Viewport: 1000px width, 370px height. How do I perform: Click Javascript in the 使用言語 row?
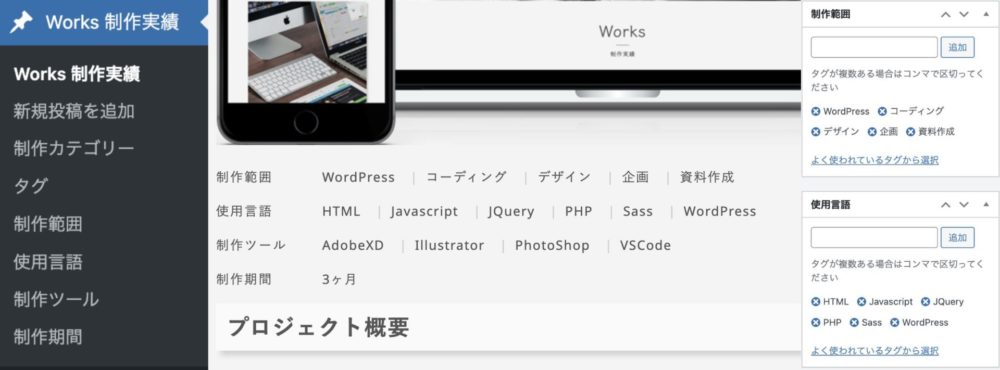click(x=424, y=212)
